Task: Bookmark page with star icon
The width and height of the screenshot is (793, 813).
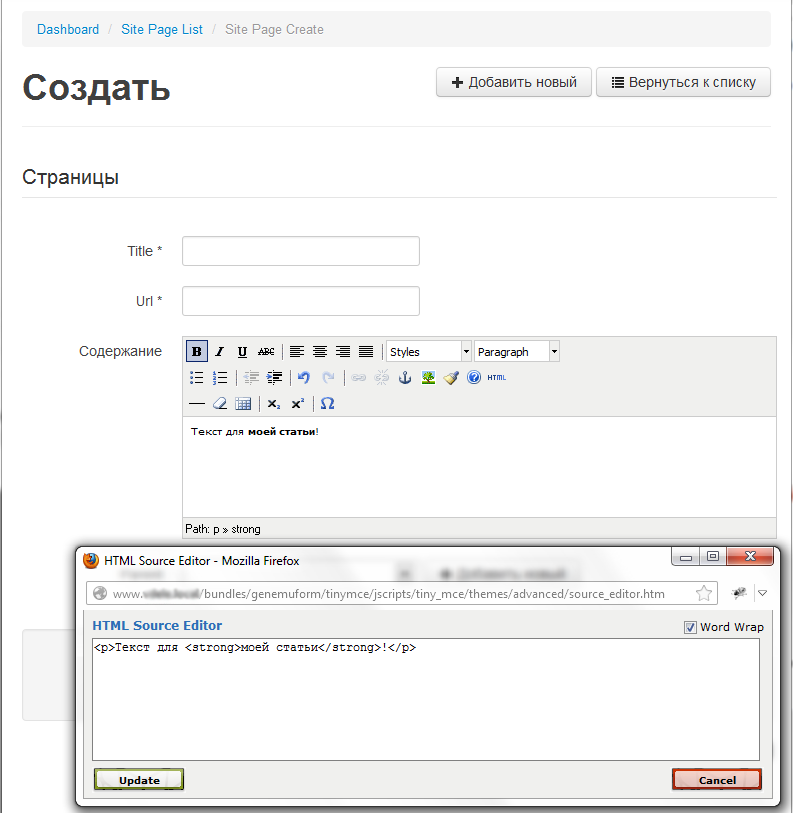Action: 703,593
